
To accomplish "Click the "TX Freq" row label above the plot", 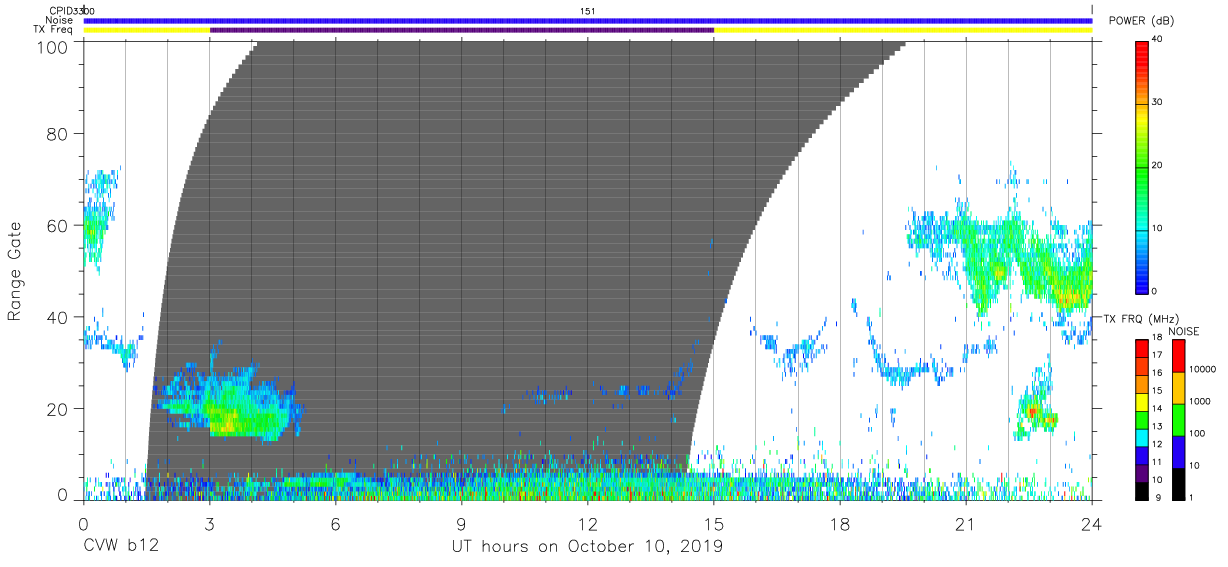I will [55, 29].
